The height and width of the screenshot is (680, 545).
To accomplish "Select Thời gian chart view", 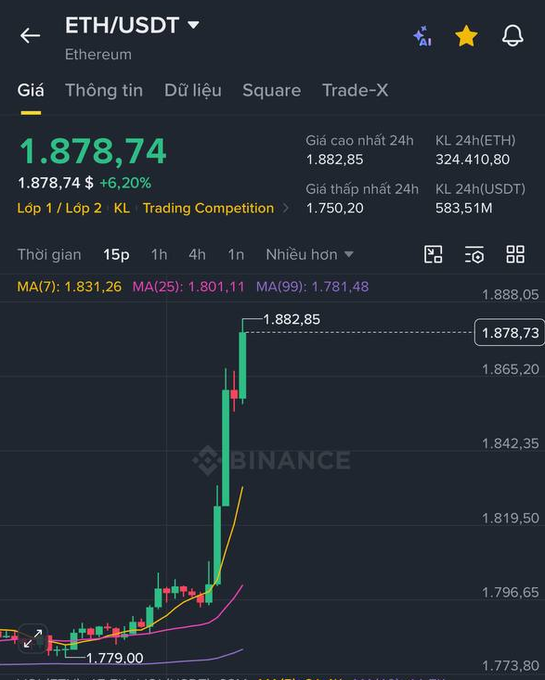I will coord(49,255).
